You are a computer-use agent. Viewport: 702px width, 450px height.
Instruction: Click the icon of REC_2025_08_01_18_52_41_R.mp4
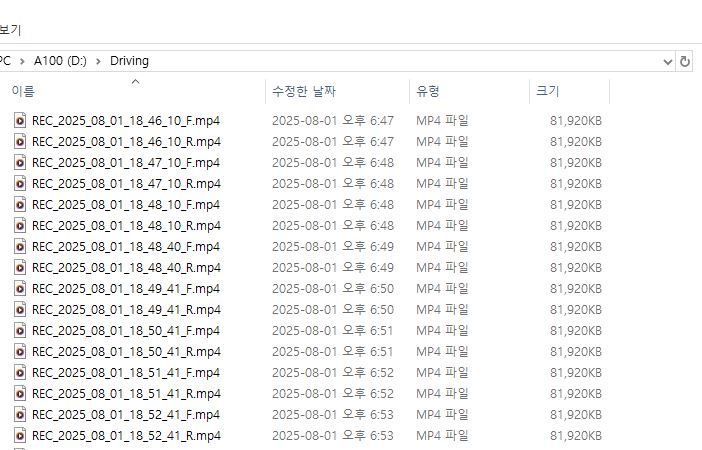20,436
